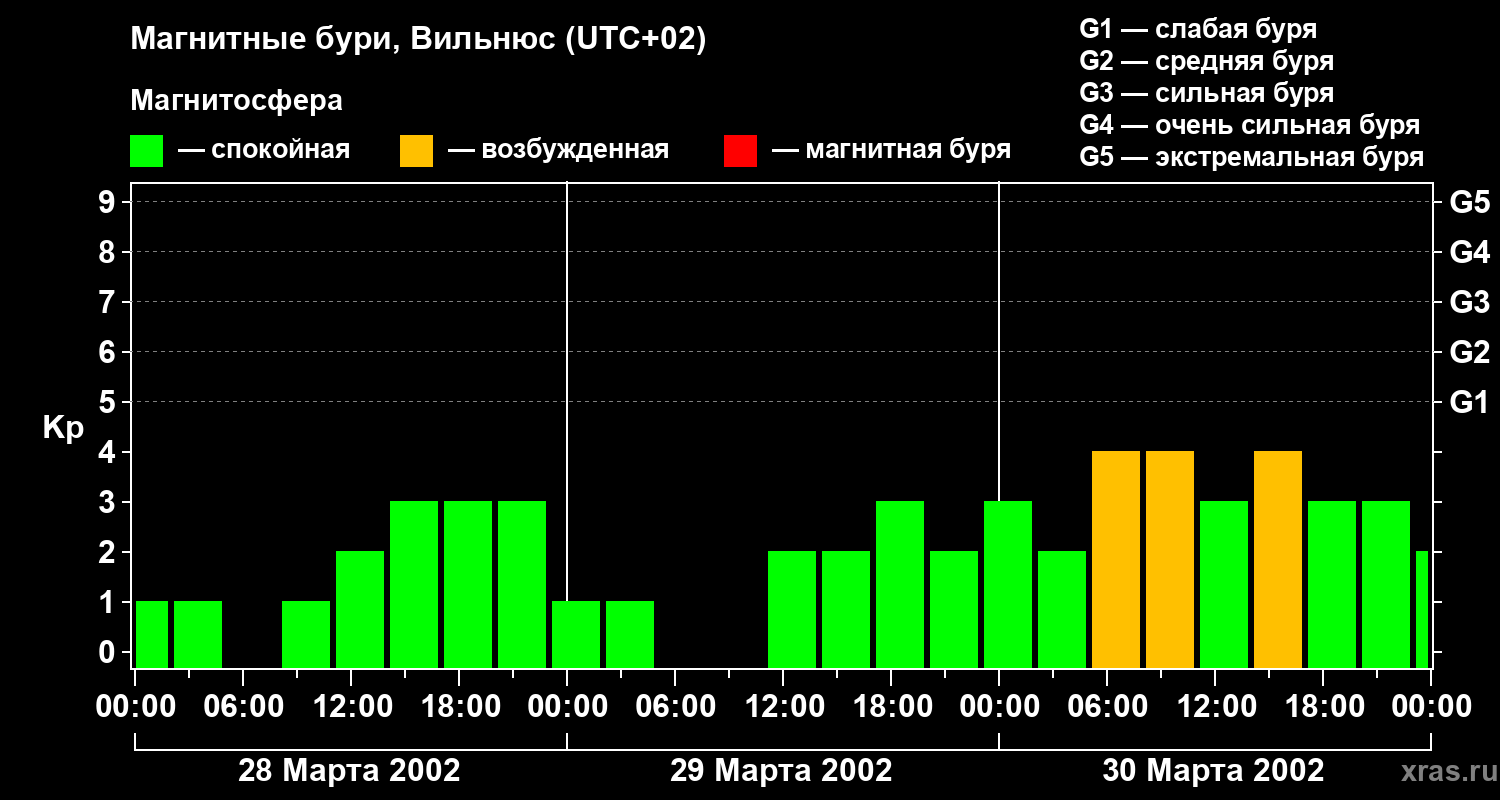Click the orange Kp 4 bar at 09:00–12:00, 30 March
The width and height of the screenshot is (1500, 800).
click(1170, 560)
